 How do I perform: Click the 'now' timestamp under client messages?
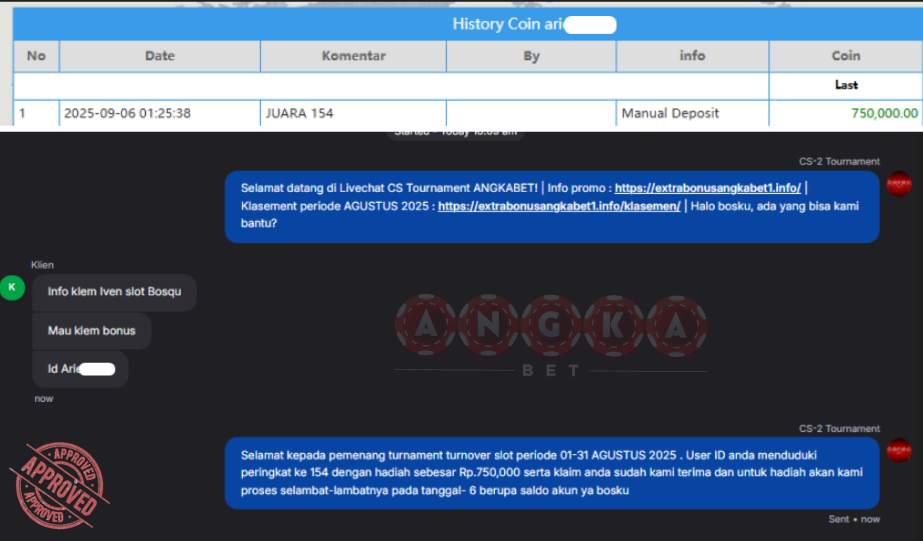pos(44,399)
